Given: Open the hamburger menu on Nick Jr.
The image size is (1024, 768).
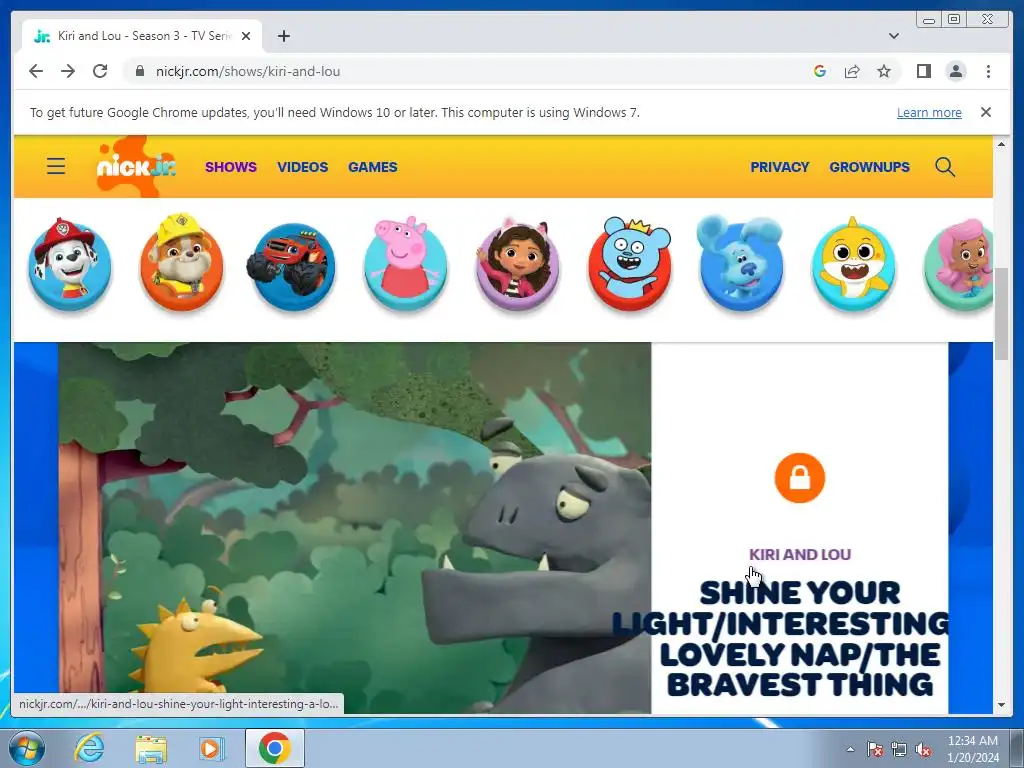Looking at the screenshot, I should tap(56, 167).
